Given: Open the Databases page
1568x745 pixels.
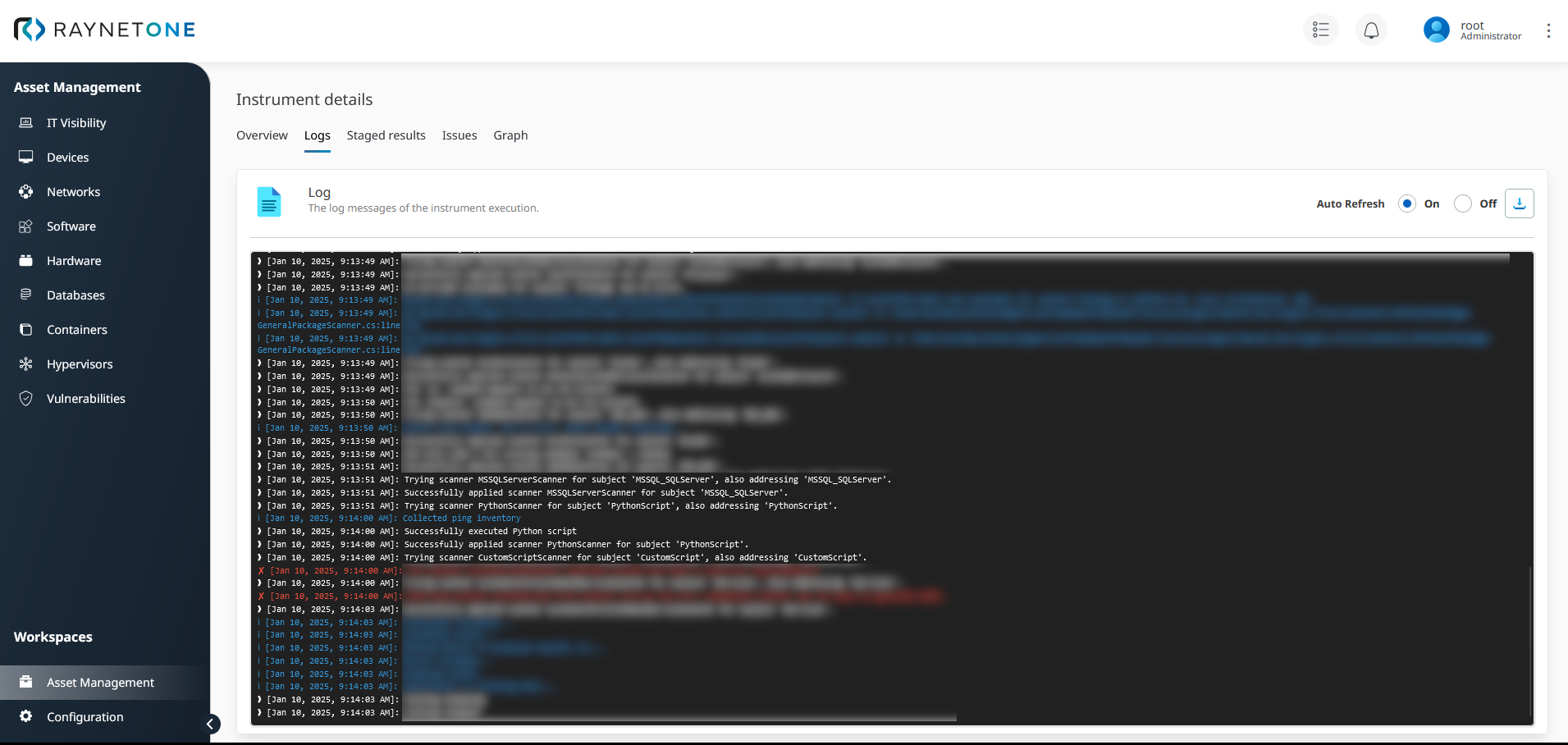Looking at the screenshot, I should (75, 295).
